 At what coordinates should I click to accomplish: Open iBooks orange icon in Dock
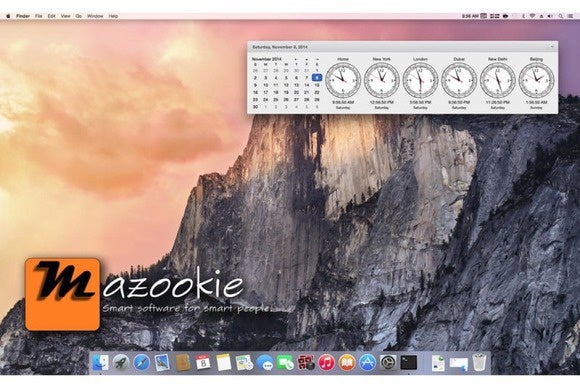(x=347, y=362)
